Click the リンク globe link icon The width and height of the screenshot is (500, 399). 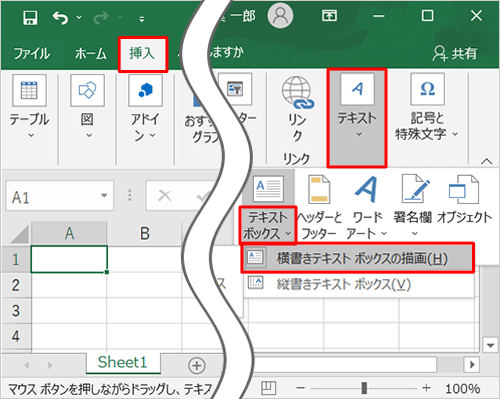tap(297, 92)
